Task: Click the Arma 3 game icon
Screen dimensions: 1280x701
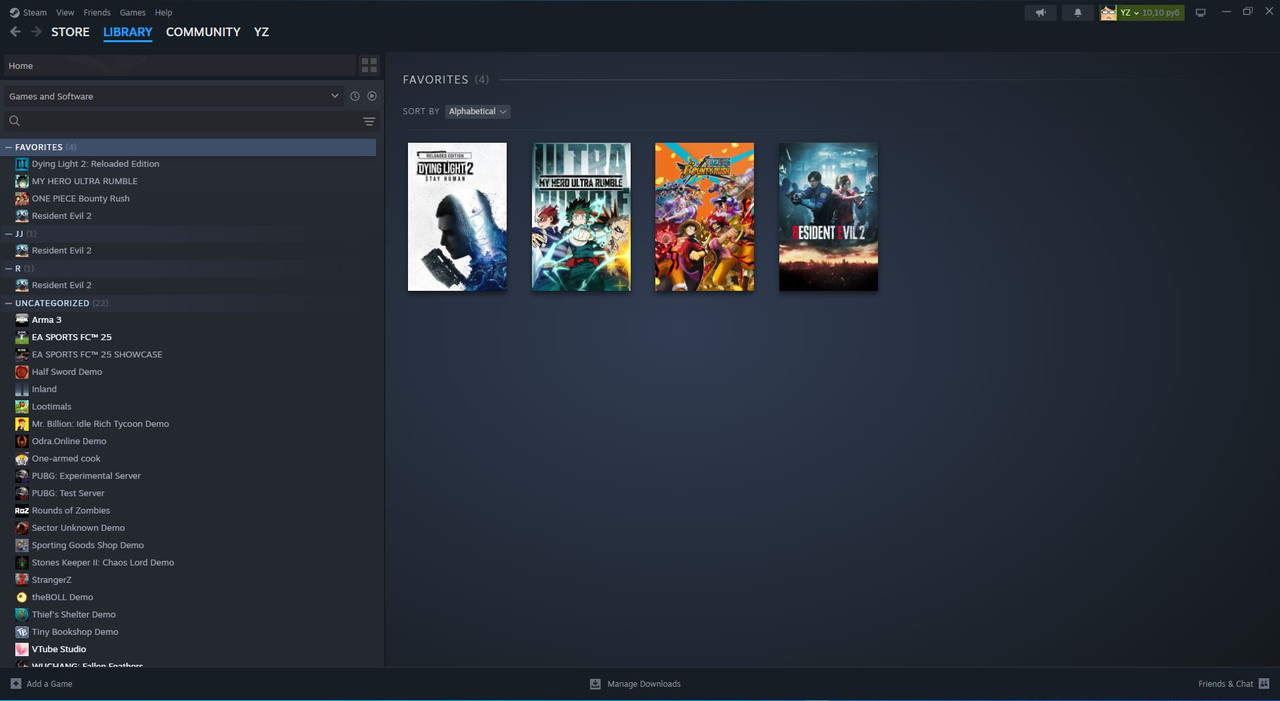Action: 22,320
